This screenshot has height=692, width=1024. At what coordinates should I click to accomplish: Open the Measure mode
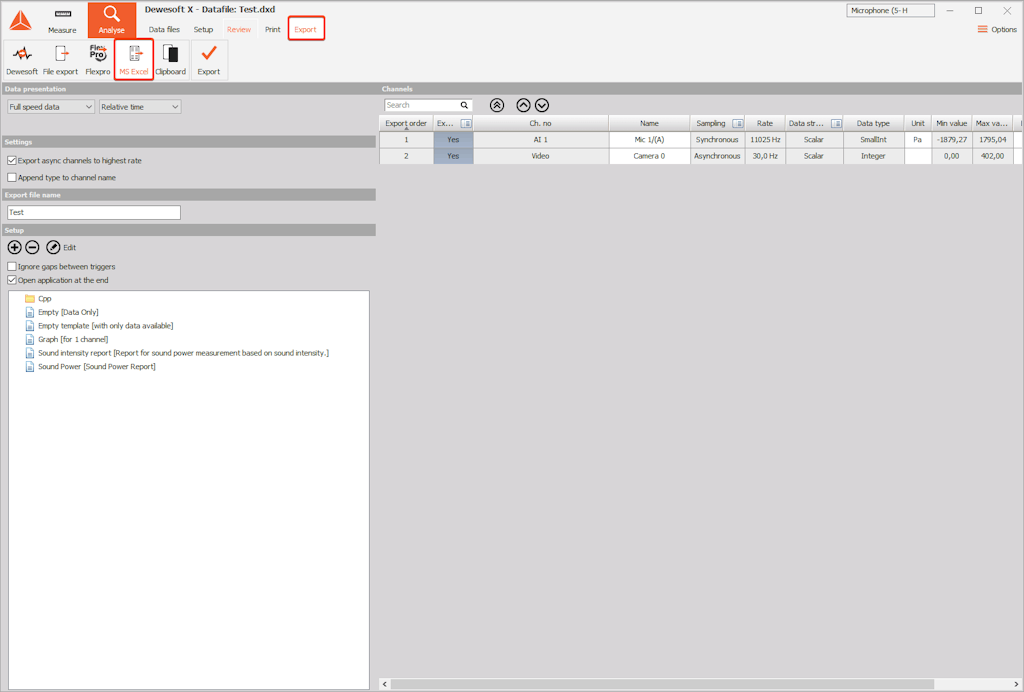point(62,21)
